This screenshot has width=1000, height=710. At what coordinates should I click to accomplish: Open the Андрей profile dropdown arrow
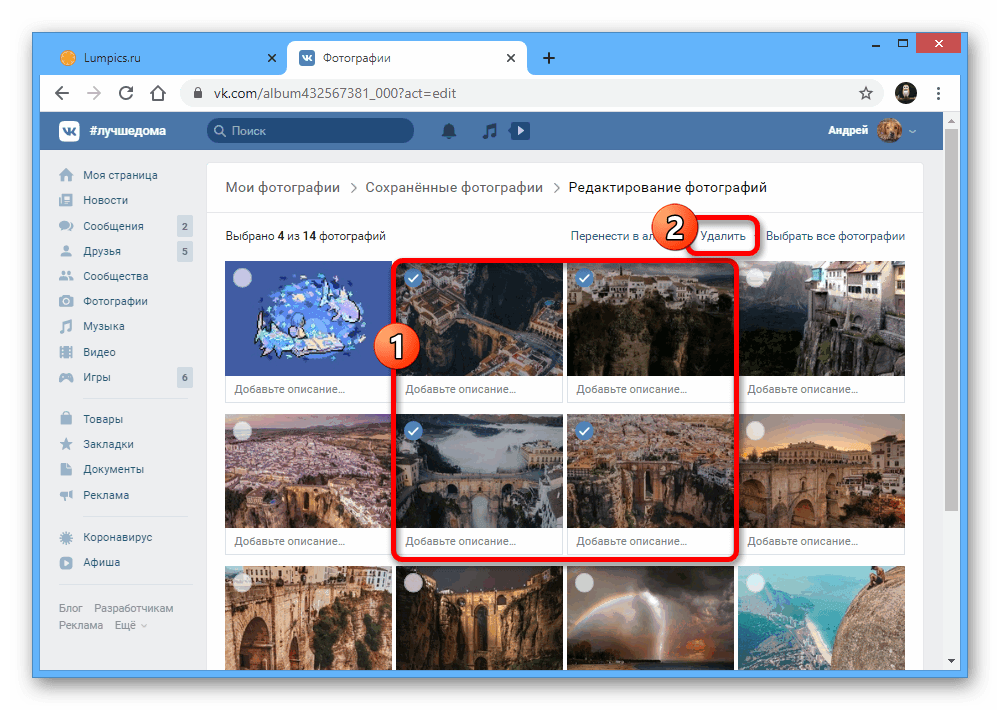pyautogui.click(x=913, y=131)
